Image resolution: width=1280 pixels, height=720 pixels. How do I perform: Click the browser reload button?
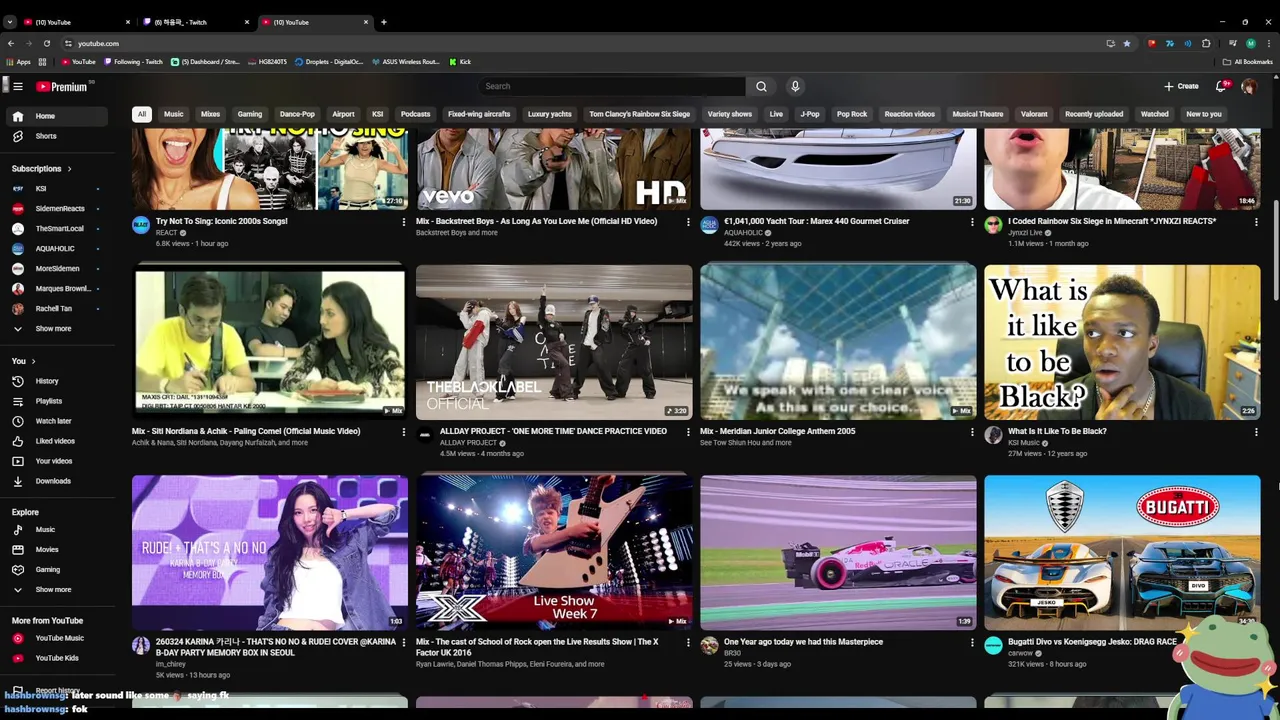46,43
